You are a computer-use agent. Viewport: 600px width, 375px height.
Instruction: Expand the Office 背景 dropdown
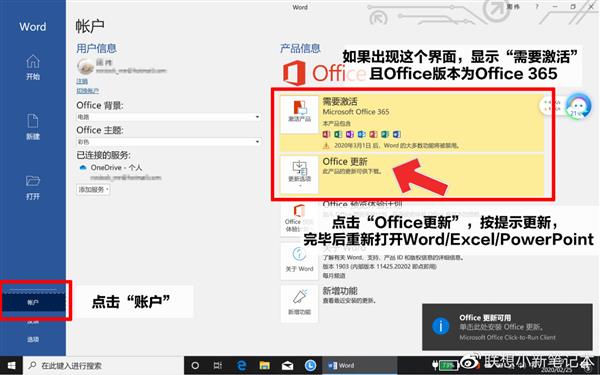[168, 117]
